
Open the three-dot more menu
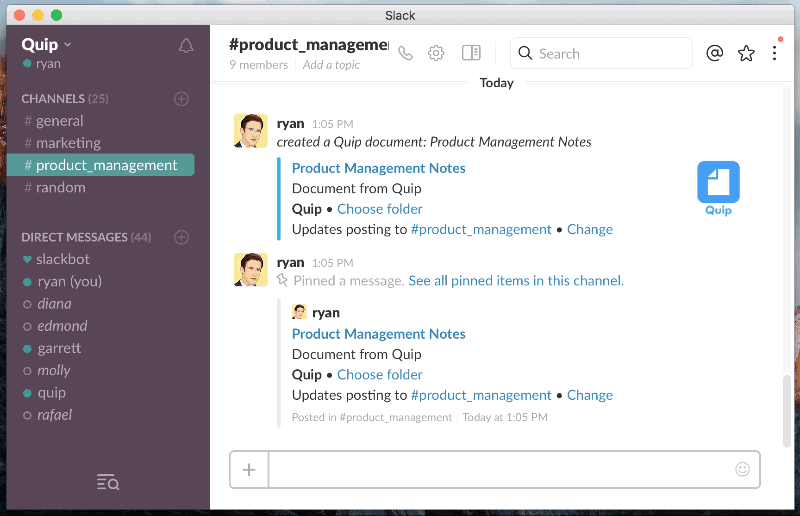click(774, 54)
